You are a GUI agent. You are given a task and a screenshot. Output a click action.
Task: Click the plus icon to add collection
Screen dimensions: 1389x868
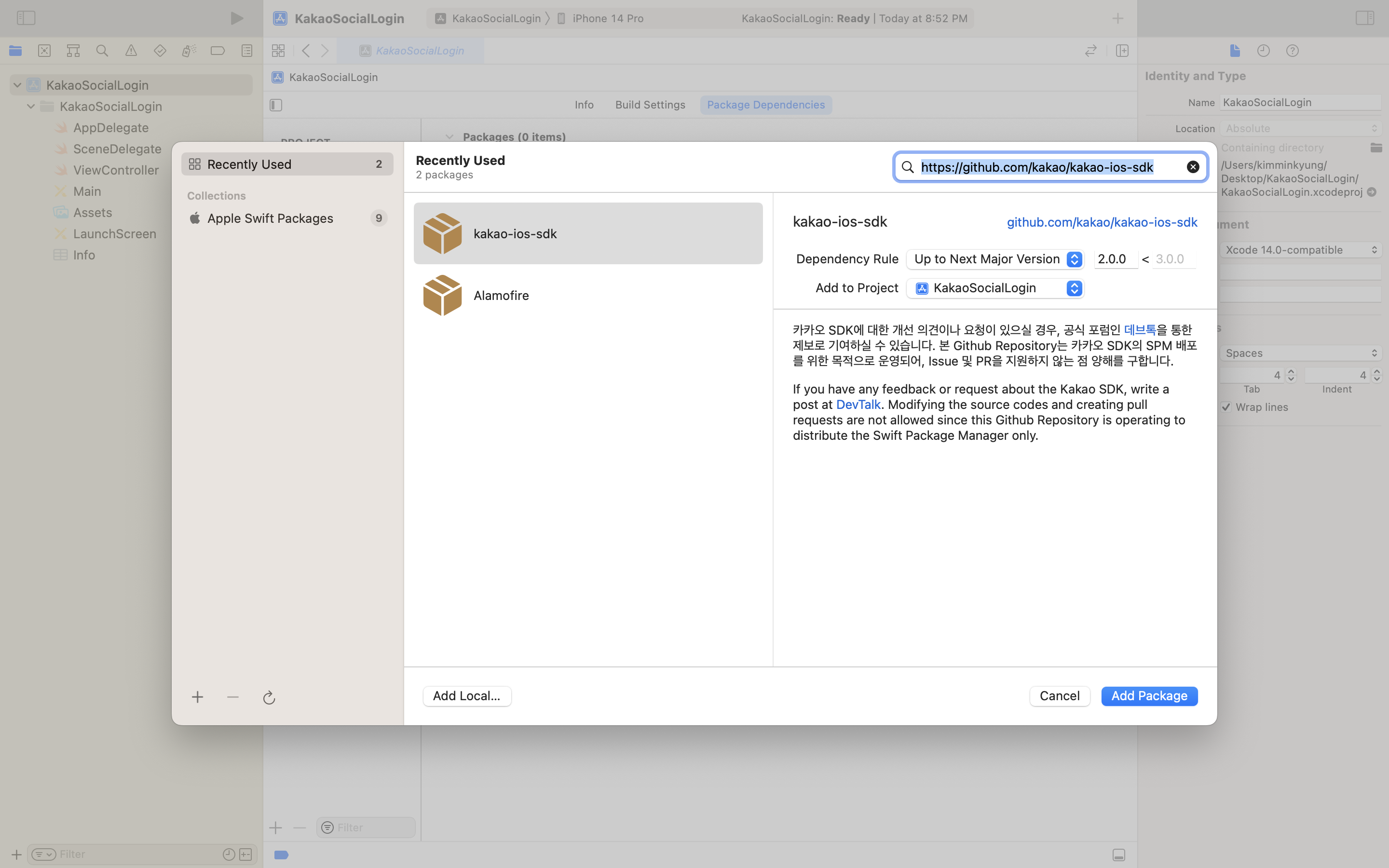(x=197, y=697)
